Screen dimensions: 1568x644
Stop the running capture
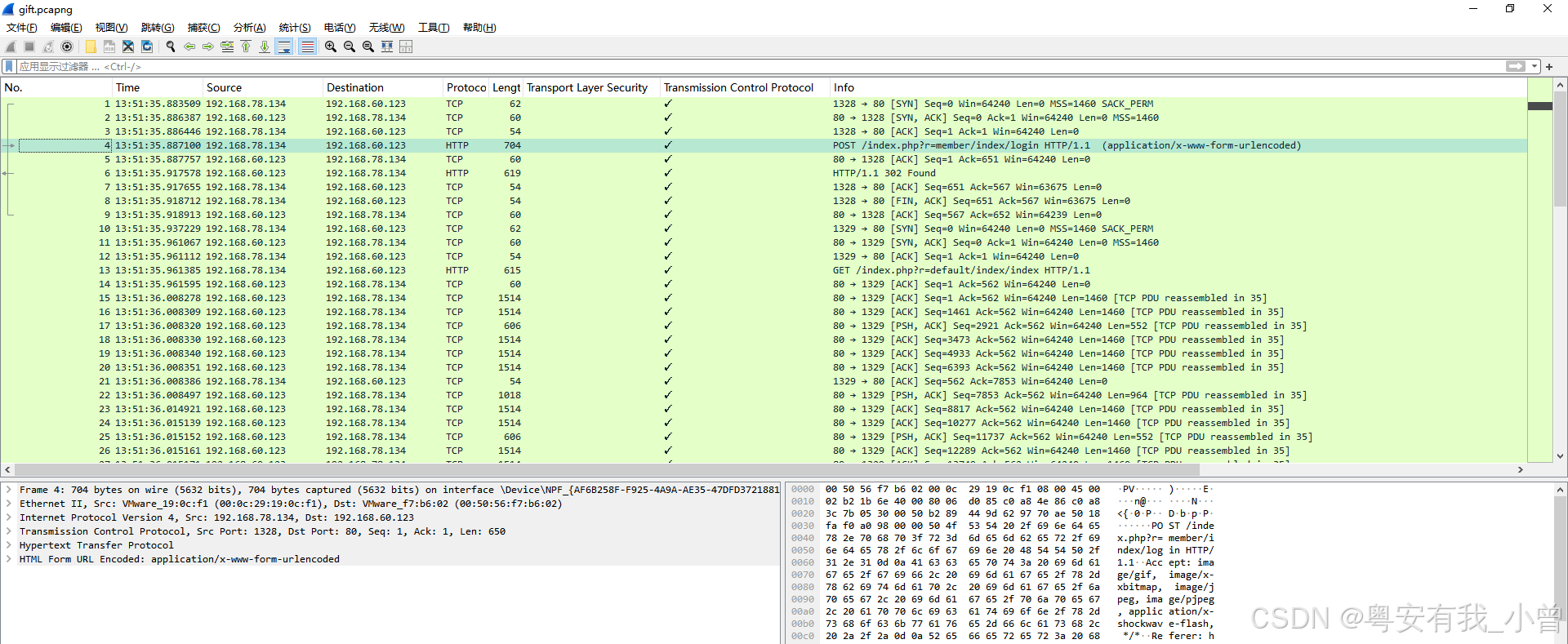(29, 47)
